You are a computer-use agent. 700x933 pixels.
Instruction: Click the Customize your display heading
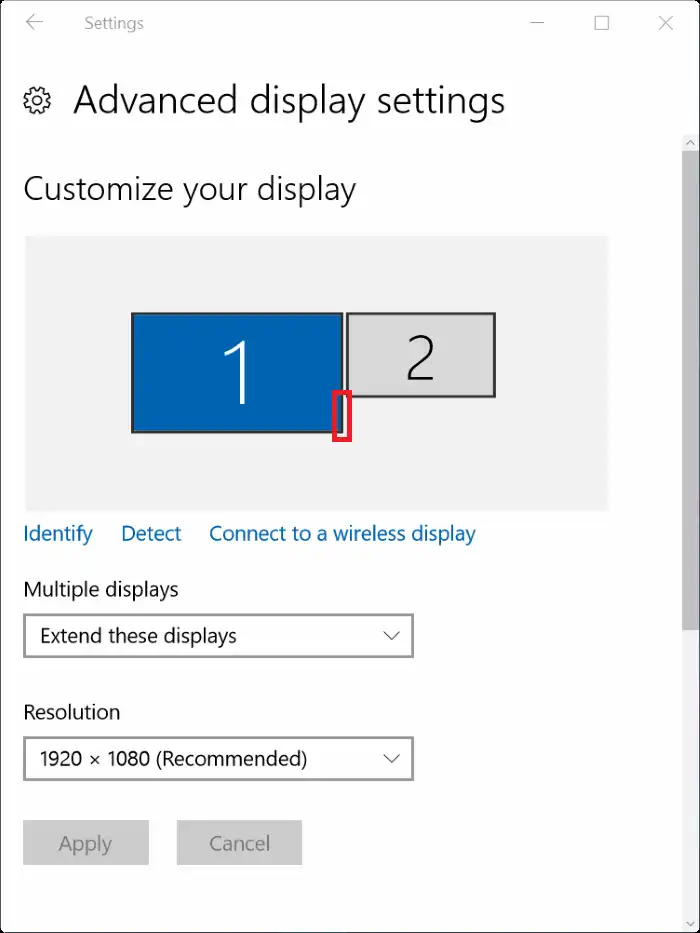190,189
